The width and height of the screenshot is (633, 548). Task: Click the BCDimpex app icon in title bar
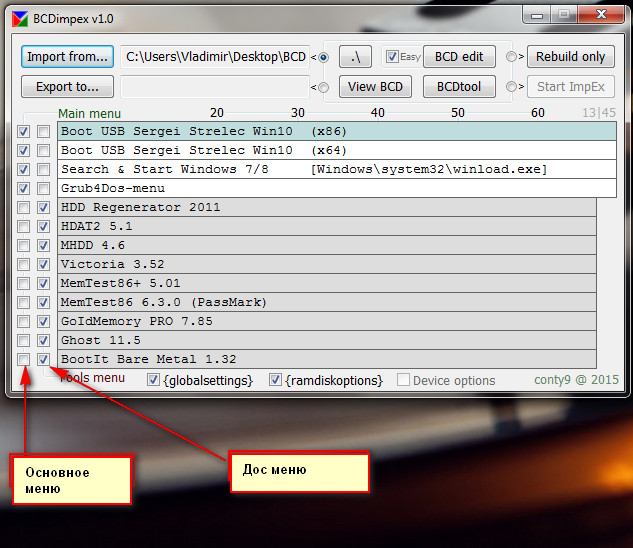click(20, 19)
